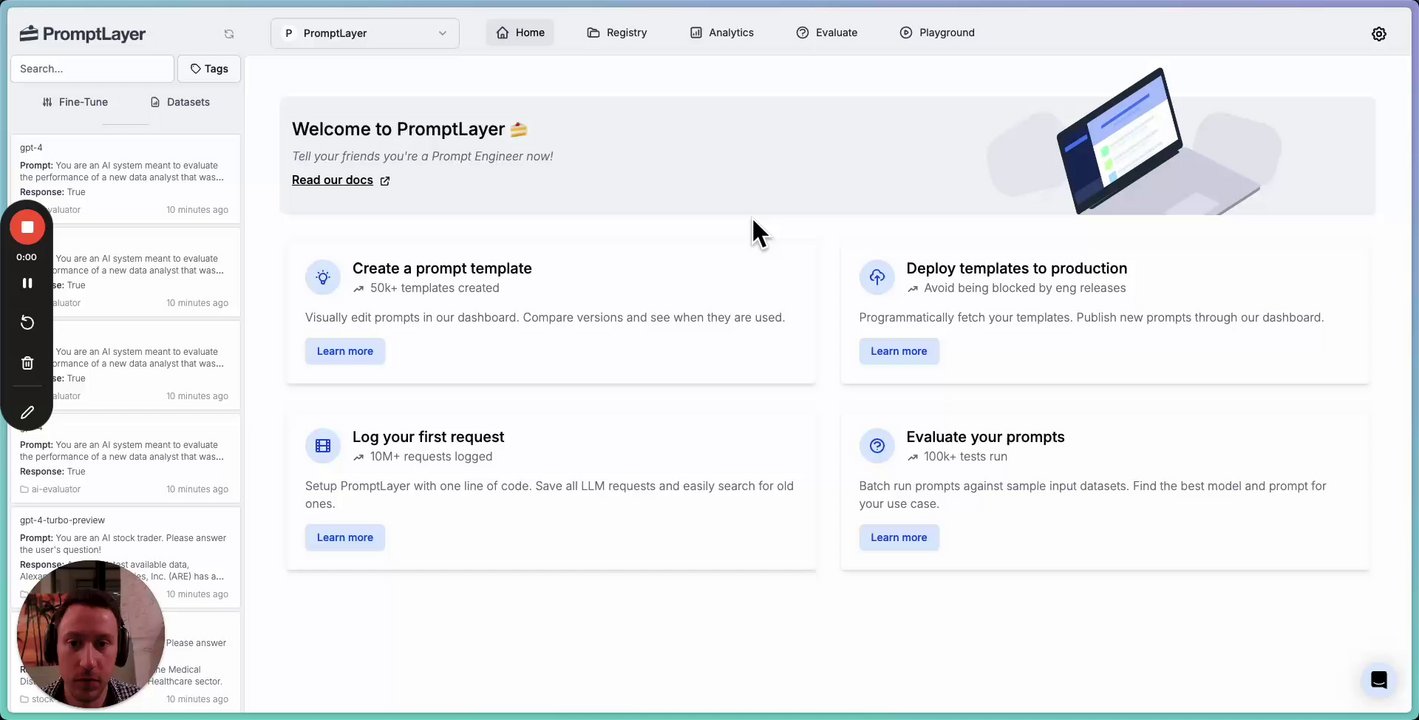This screenshot has width=1419, height=720.
Task: Delete the recording using the trash icon
Action: pyautogui.click(x=27, y=363)
